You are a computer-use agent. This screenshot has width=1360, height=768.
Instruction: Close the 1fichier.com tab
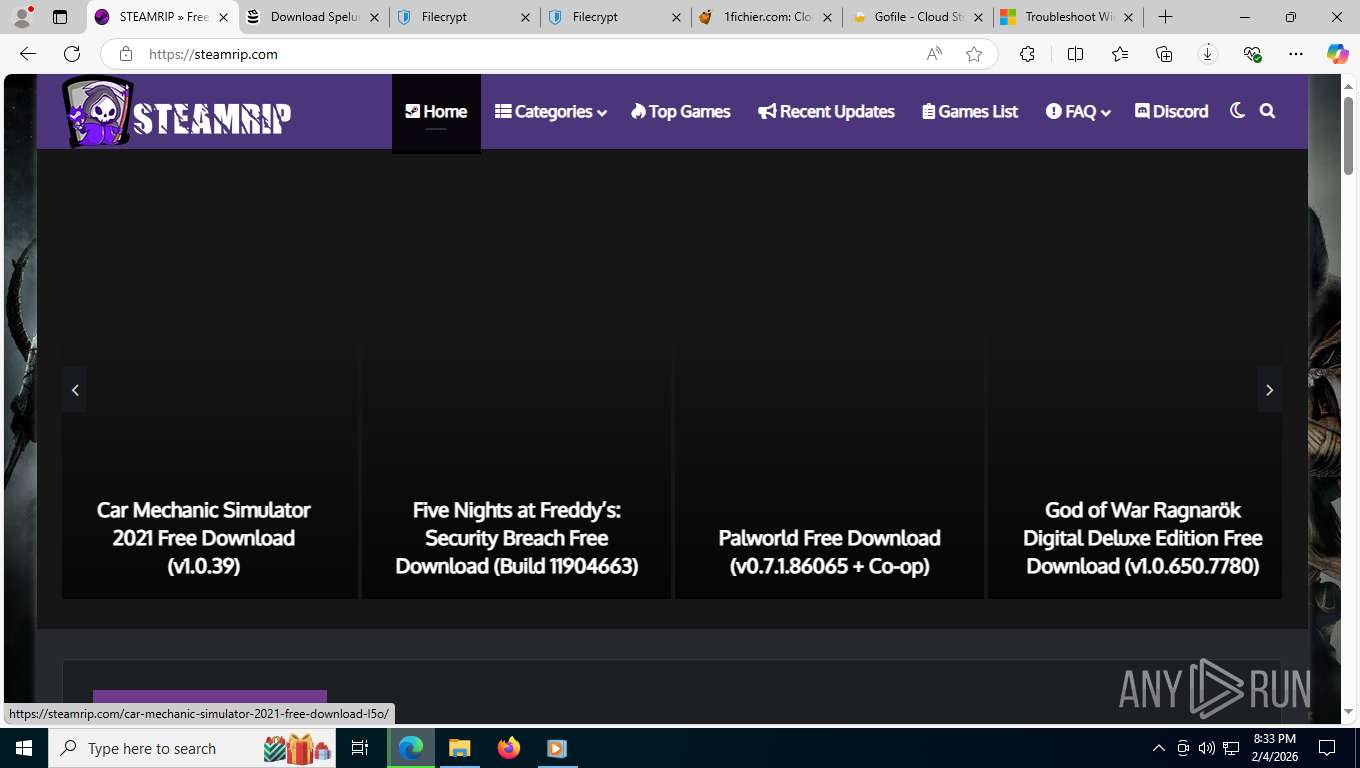click(827, 17)
